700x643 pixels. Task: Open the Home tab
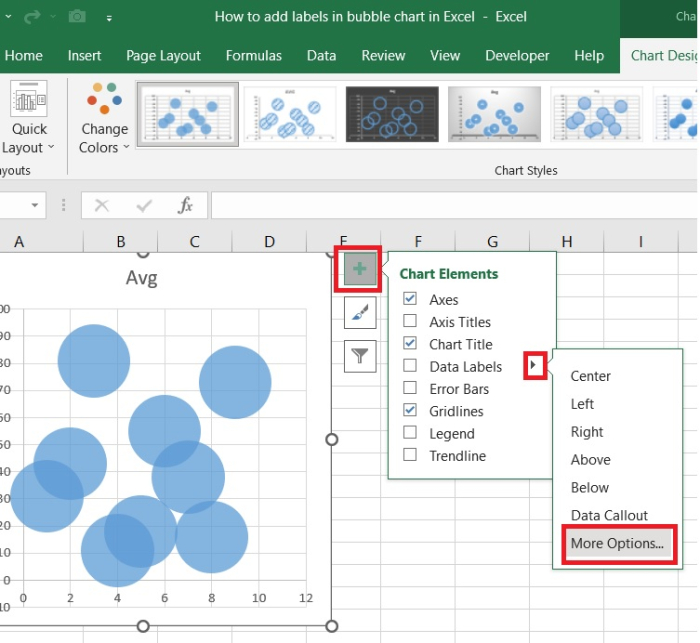pos(24,55)
